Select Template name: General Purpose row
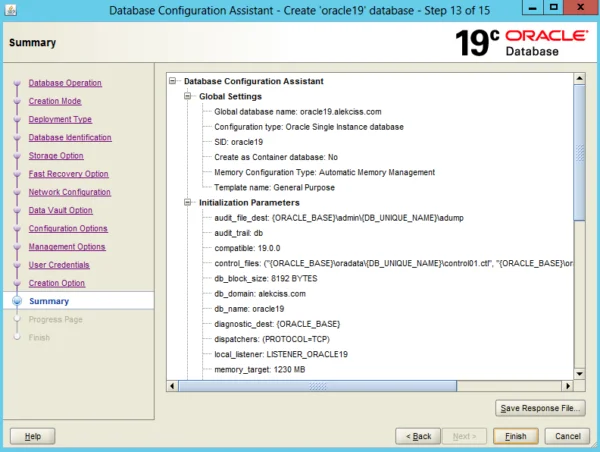 [x=274, y=188]
